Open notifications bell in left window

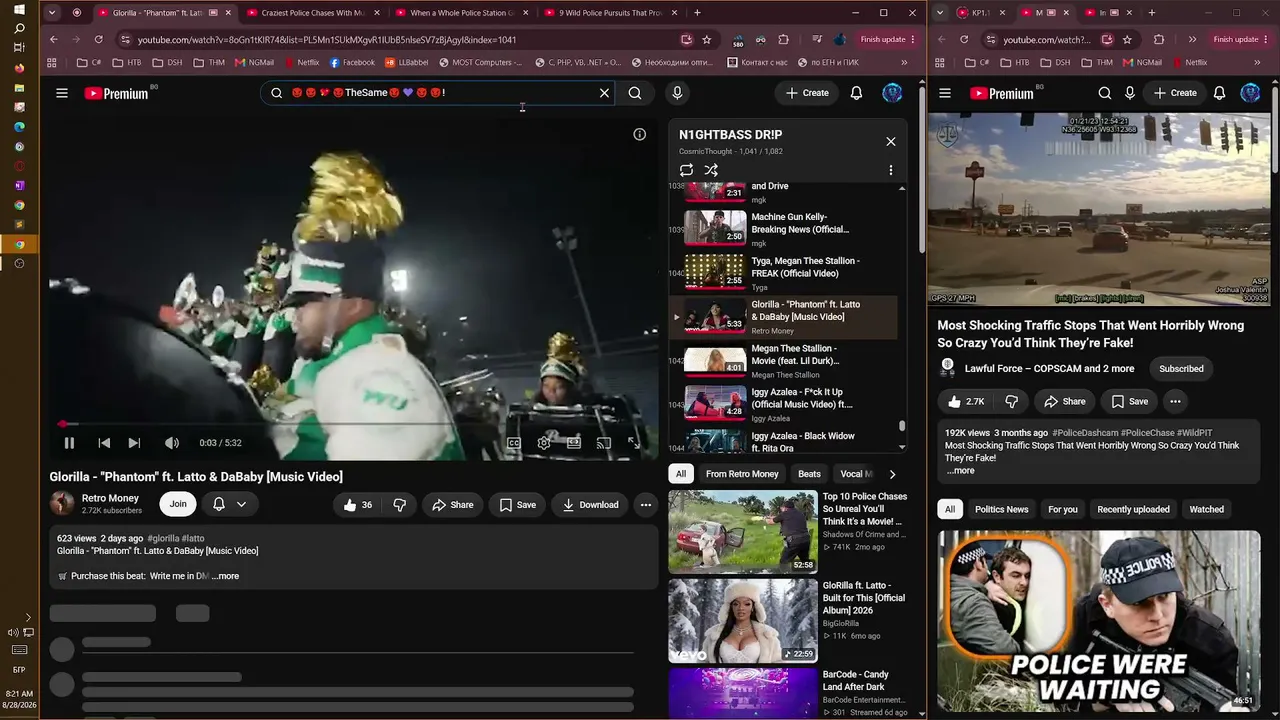click(x=856, y=93)
